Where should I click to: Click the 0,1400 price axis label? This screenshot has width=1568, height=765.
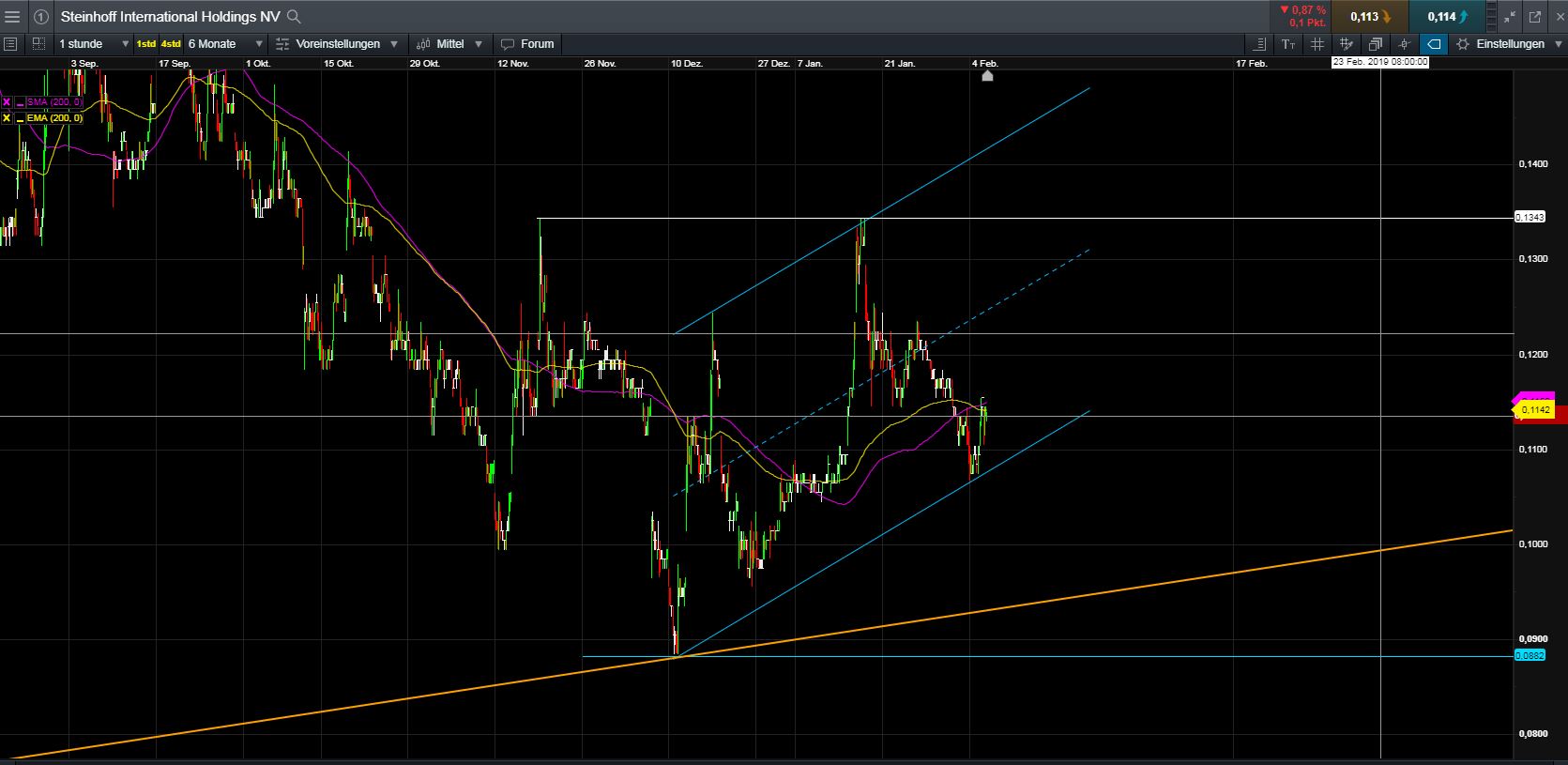[1533, 164]
